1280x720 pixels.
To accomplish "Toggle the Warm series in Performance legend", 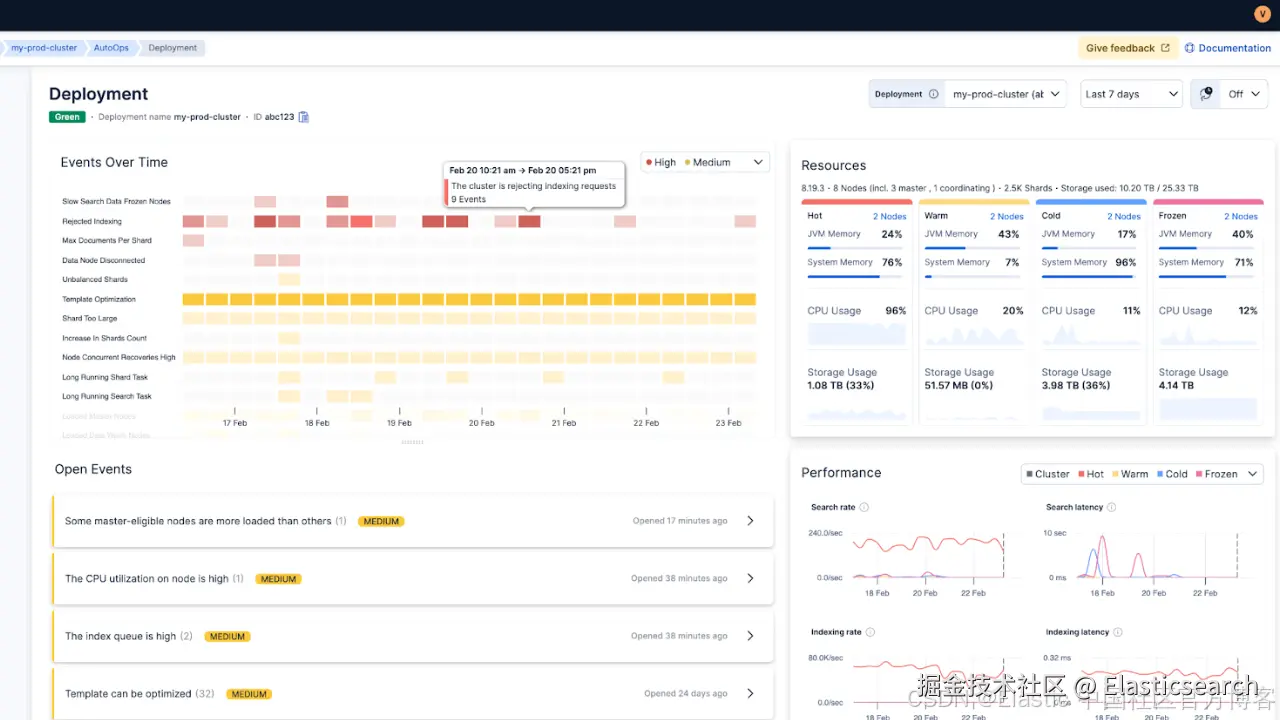I will click(x=1130, y=474).
